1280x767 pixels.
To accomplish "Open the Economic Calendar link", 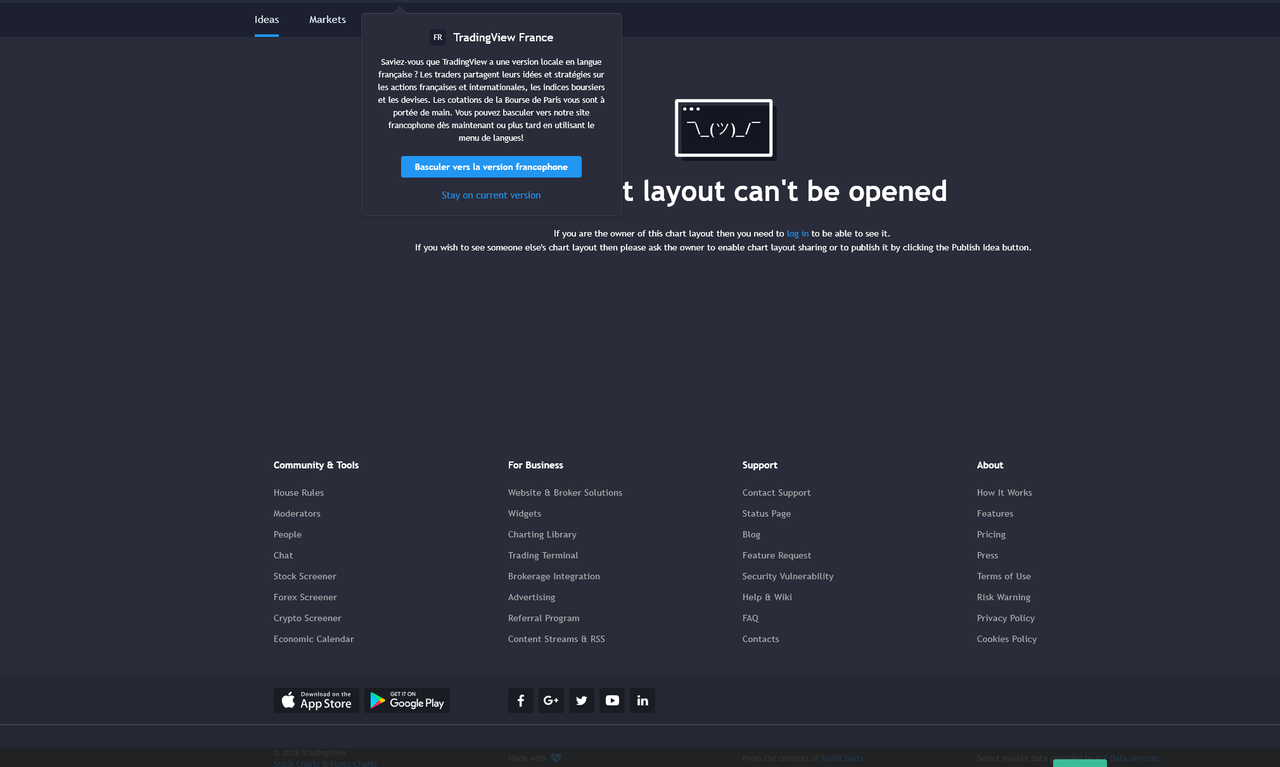I will tap(314, 639).
